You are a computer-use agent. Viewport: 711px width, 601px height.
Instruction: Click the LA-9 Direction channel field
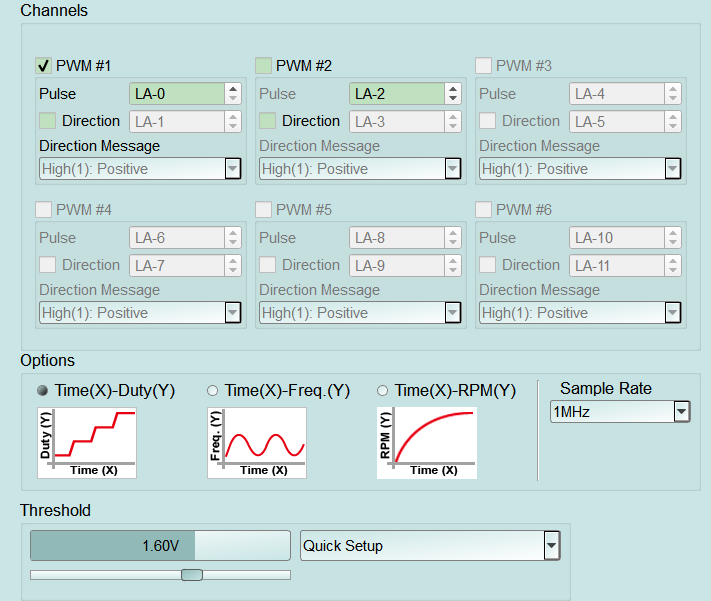397,265
